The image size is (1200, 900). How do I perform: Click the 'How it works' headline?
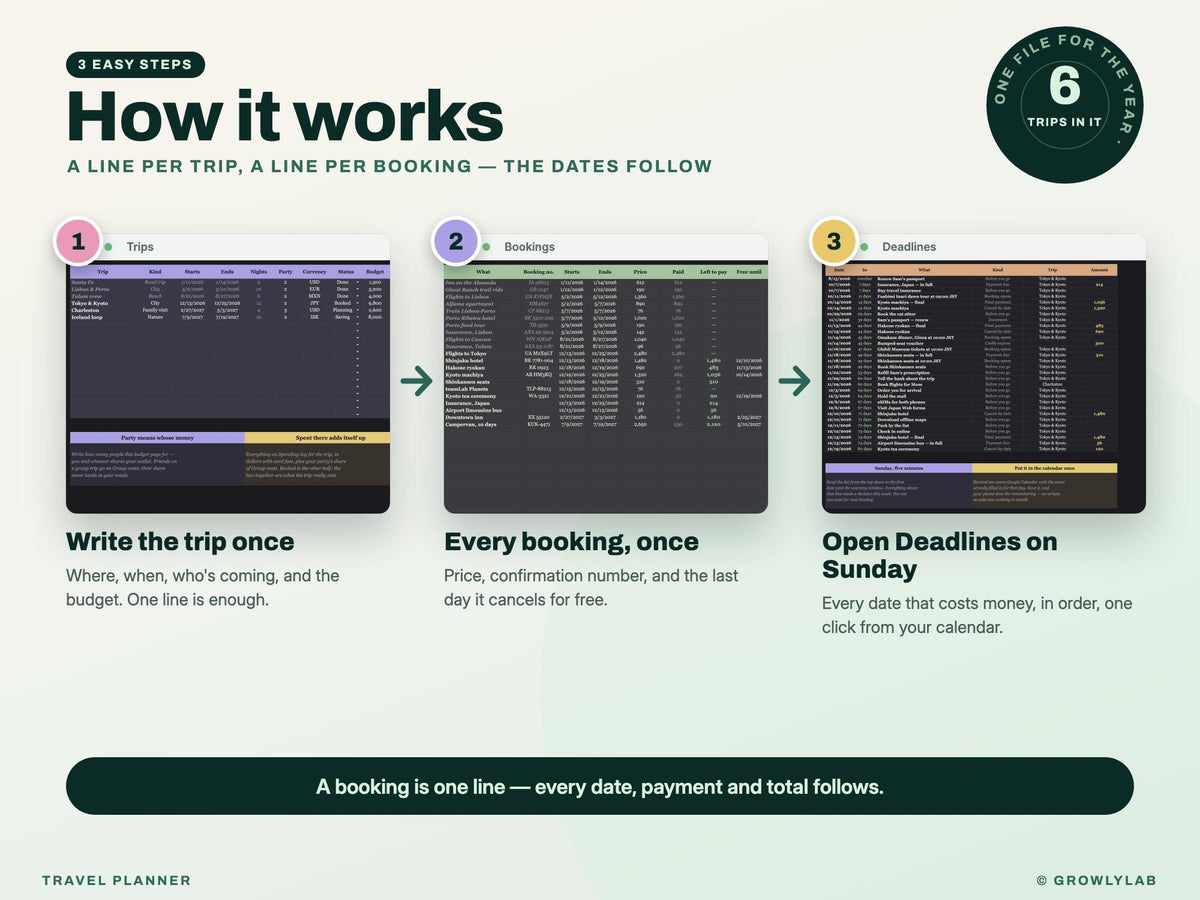tap(285, 116)
